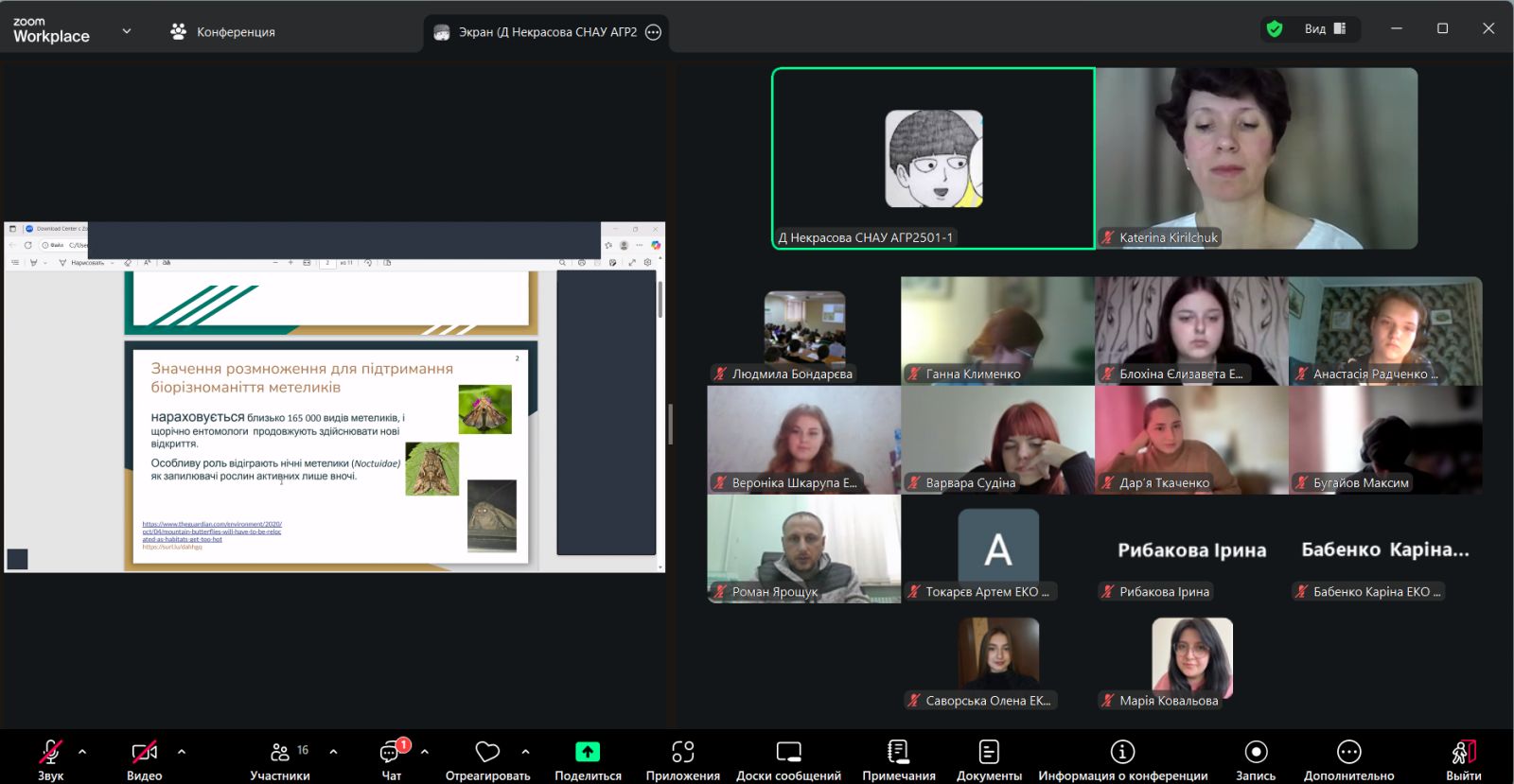
Task: Click the Отреагировать heart reaction icon
Action: click(487, 753)
